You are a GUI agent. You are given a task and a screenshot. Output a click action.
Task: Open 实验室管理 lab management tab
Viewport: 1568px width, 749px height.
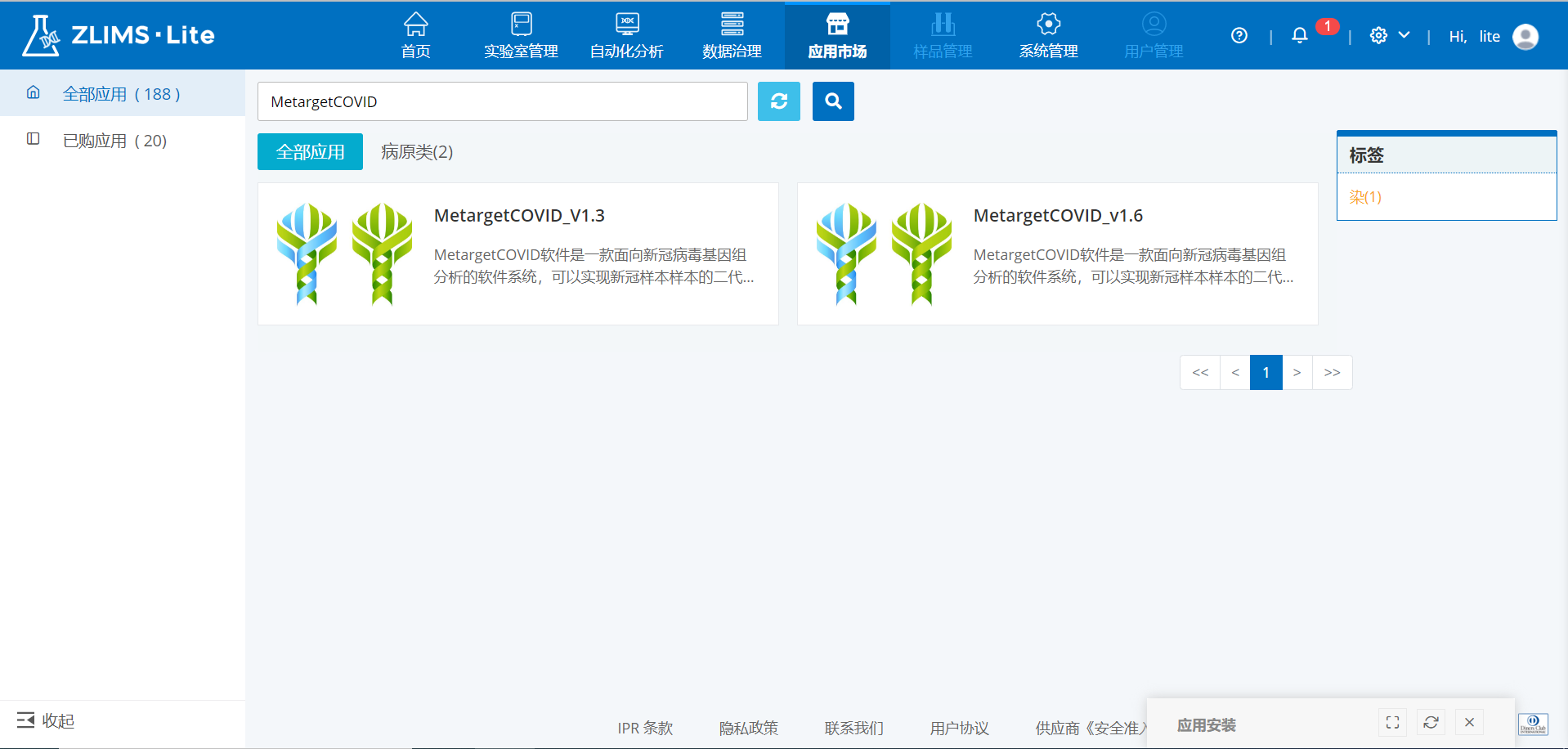(x=521, y=35)
